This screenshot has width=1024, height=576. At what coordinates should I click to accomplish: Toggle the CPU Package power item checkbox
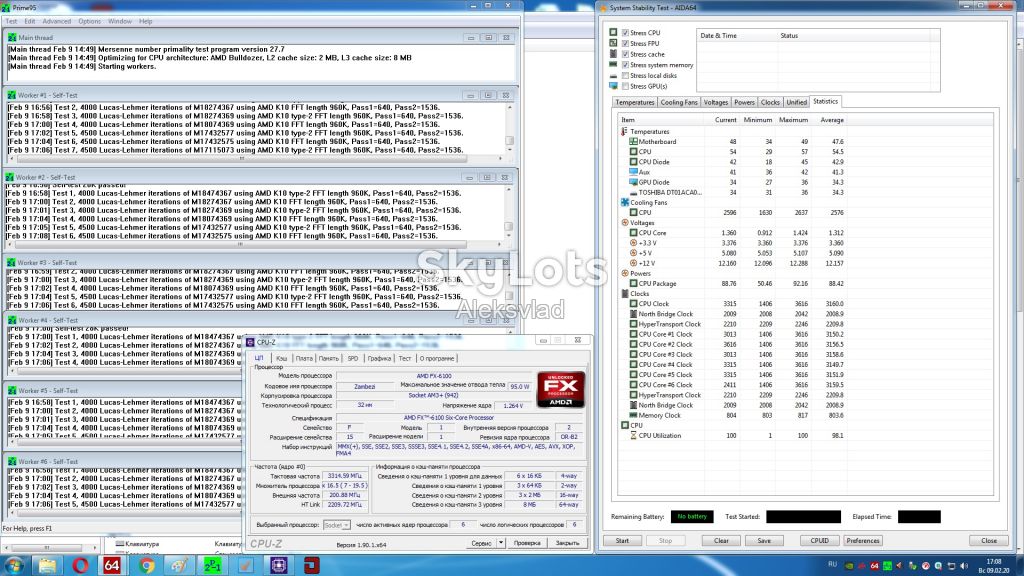(633, 283)
